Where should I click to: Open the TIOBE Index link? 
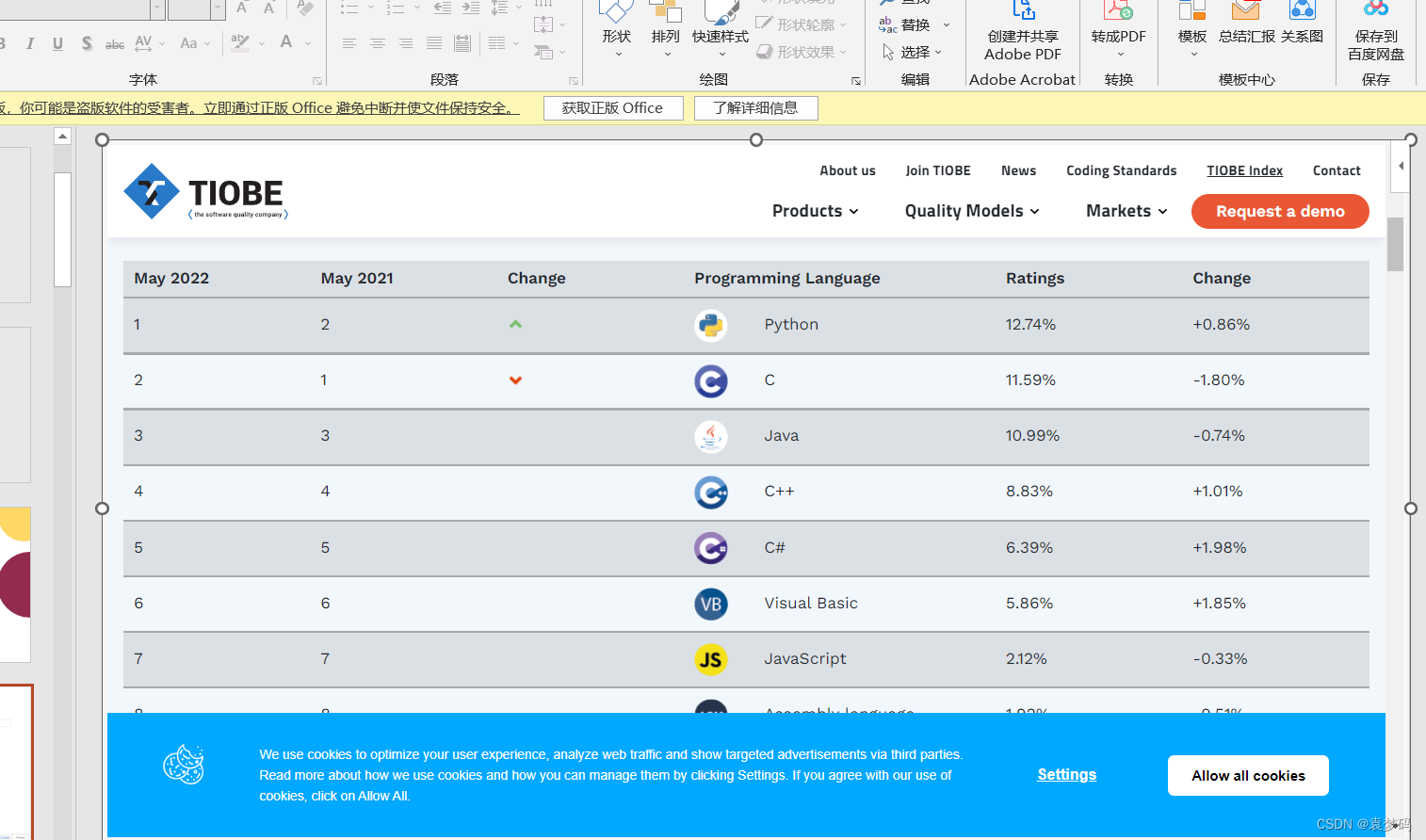1244,170
